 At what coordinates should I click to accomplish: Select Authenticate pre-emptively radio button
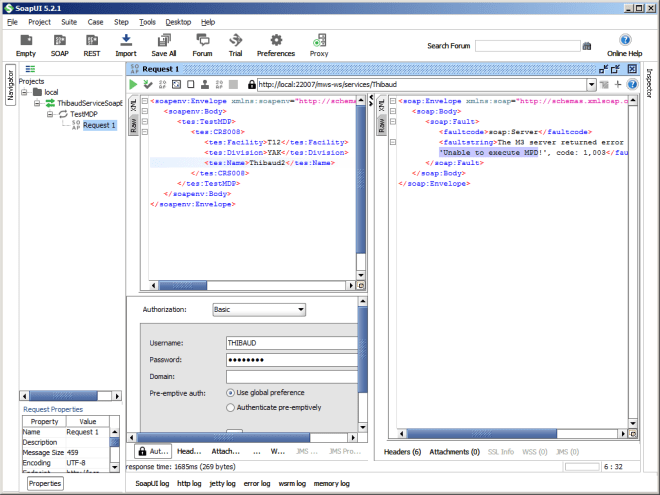[232, 407]
